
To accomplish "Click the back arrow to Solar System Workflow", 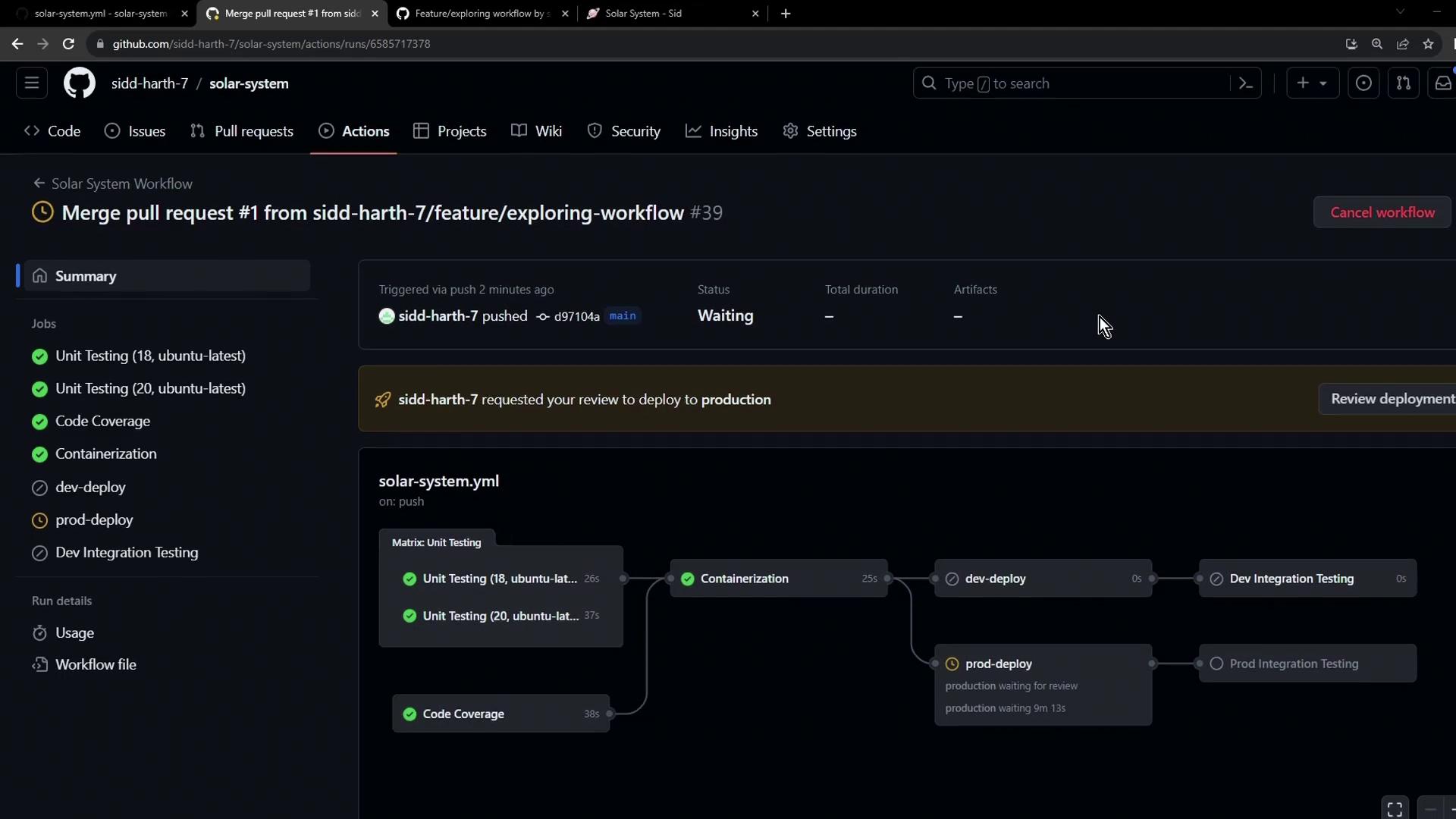I will pos(39,184).
